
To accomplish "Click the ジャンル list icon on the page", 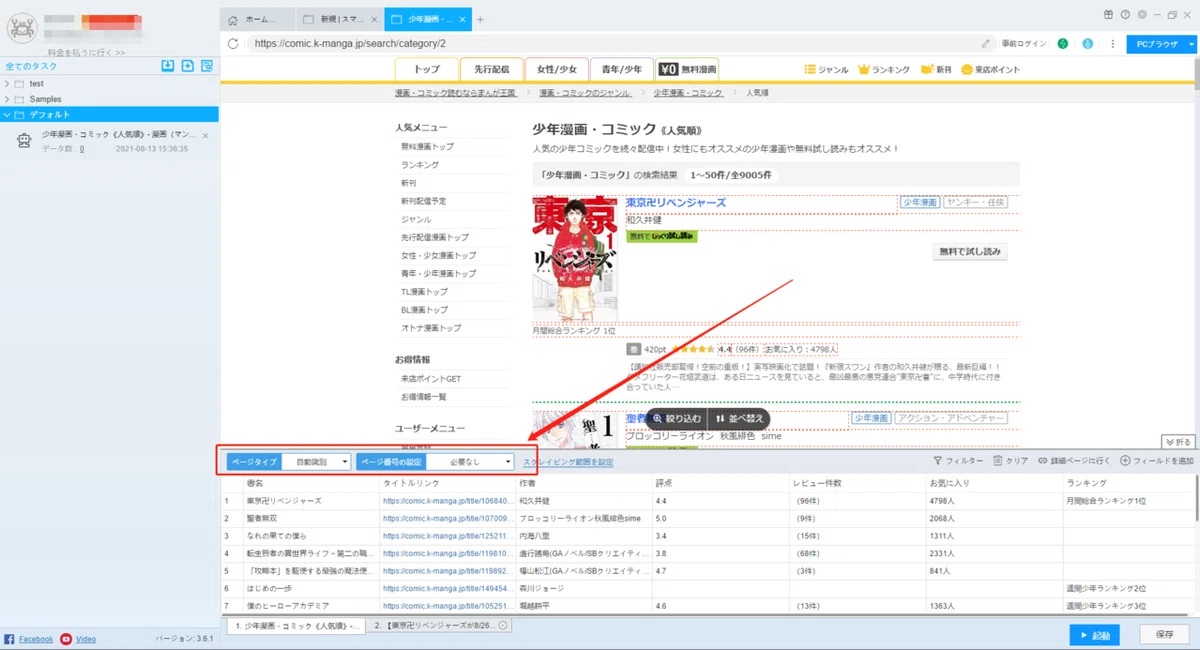I will point(810,69).
